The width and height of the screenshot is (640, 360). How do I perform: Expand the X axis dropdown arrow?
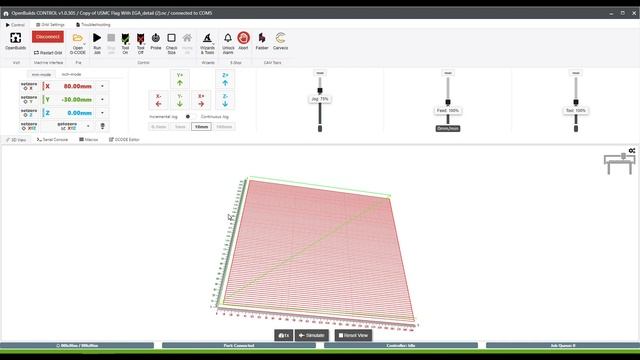(102, 86)
